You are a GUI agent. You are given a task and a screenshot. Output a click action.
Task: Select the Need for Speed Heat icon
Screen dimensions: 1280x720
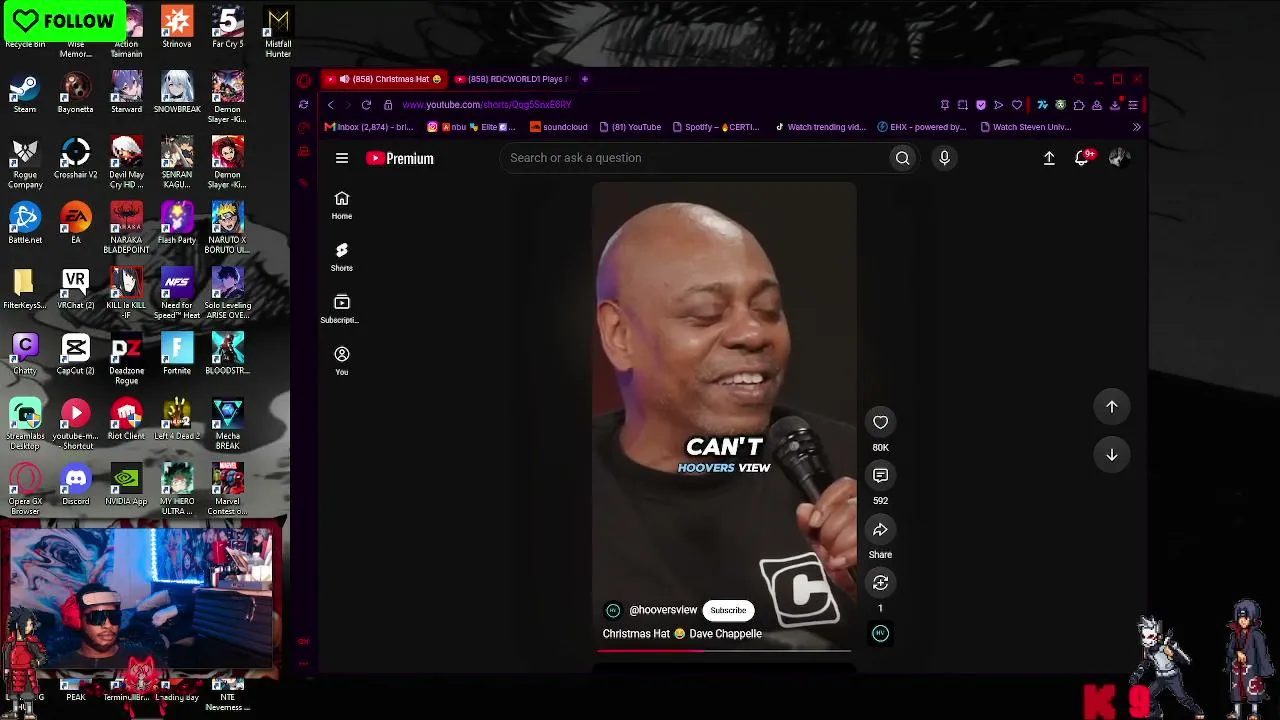coord(177,294)
